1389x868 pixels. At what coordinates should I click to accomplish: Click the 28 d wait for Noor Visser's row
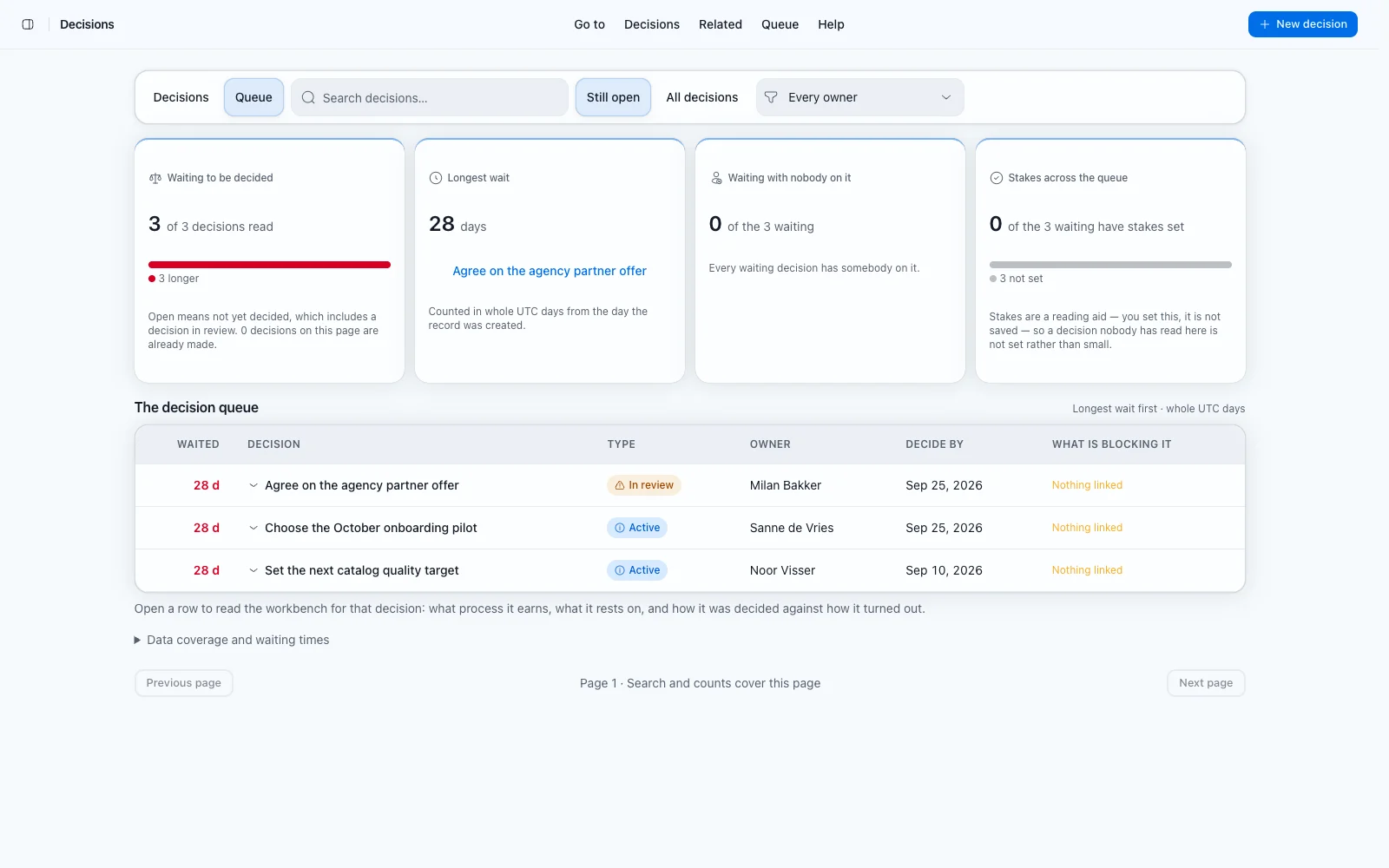207,570
